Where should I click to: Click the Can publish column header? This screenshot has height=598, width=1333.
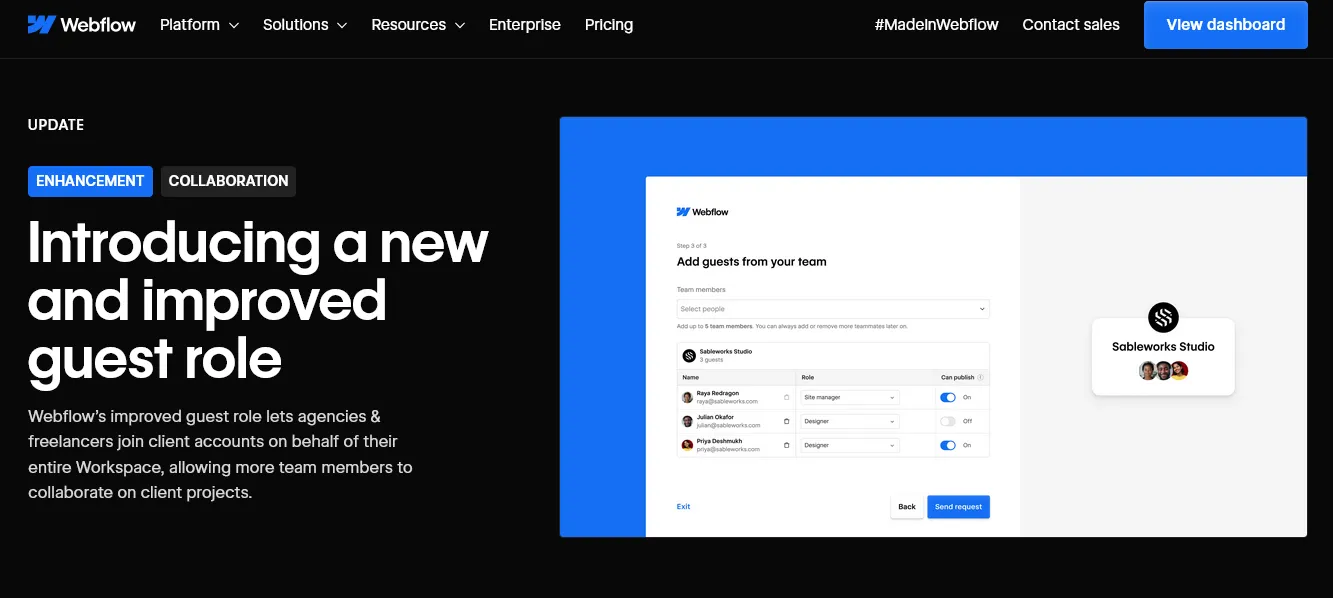(x=957, y=378)
